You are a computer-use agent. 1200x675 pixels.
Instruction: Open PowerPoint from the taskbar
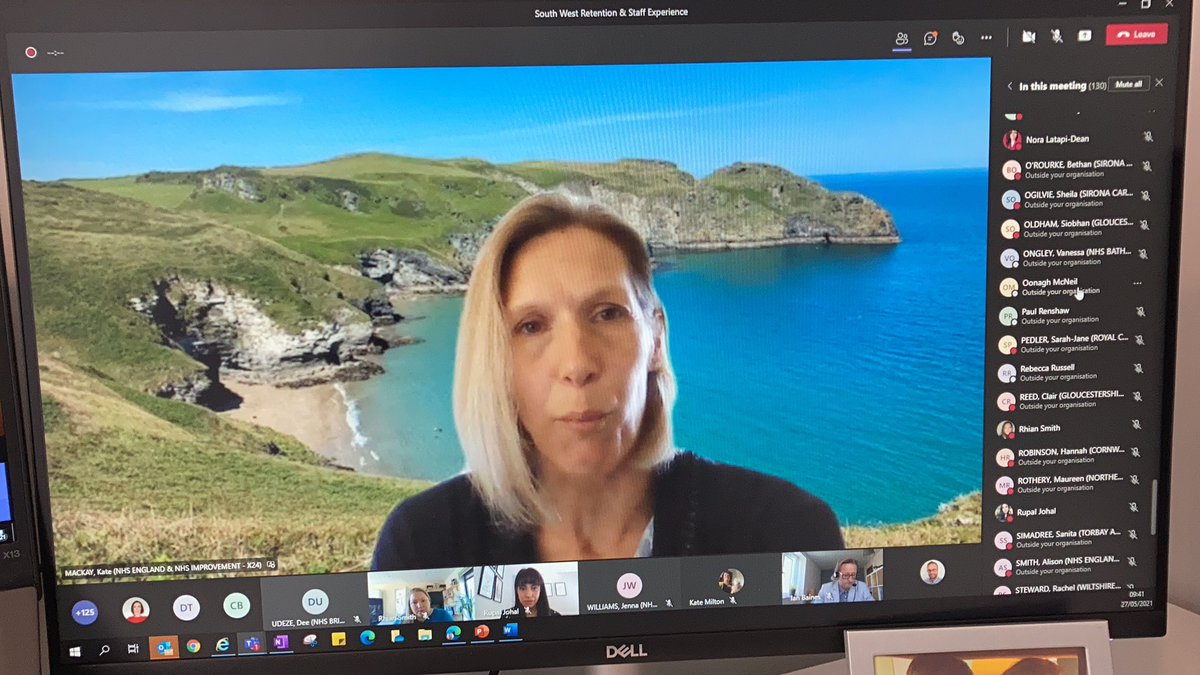tap(481, 631)
